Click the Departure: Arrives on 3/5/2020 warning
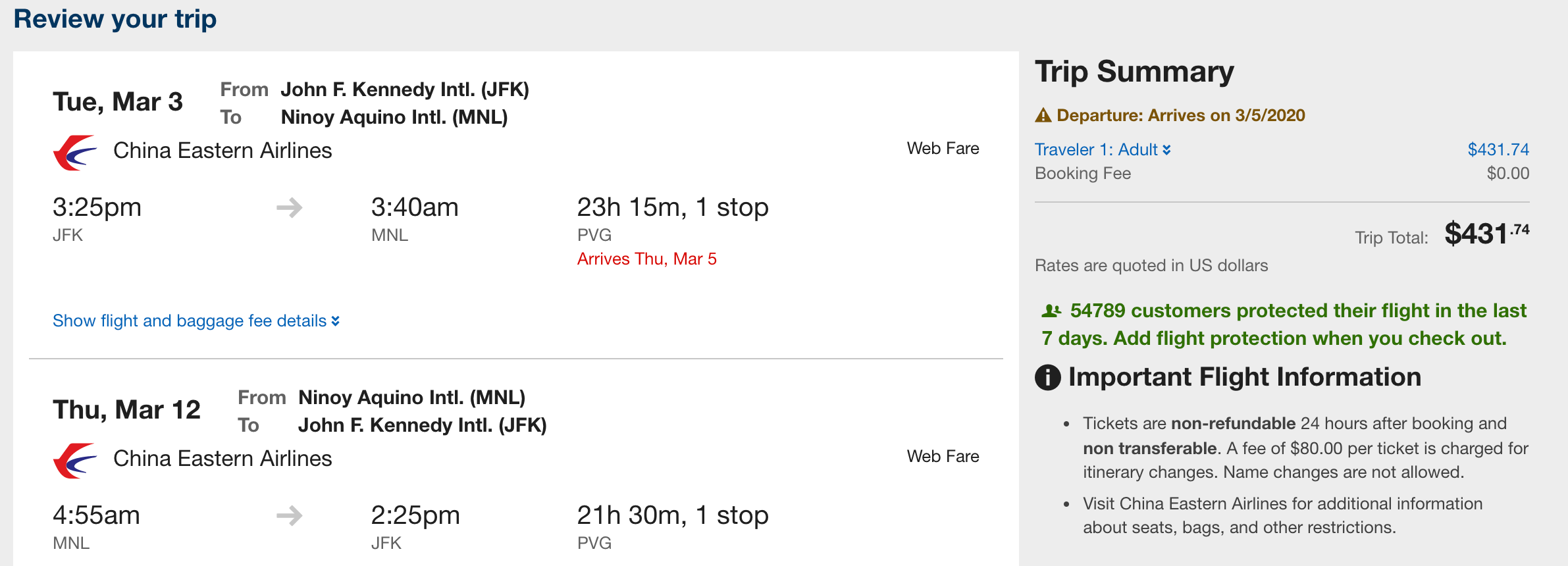 [x=1180, y=116]
